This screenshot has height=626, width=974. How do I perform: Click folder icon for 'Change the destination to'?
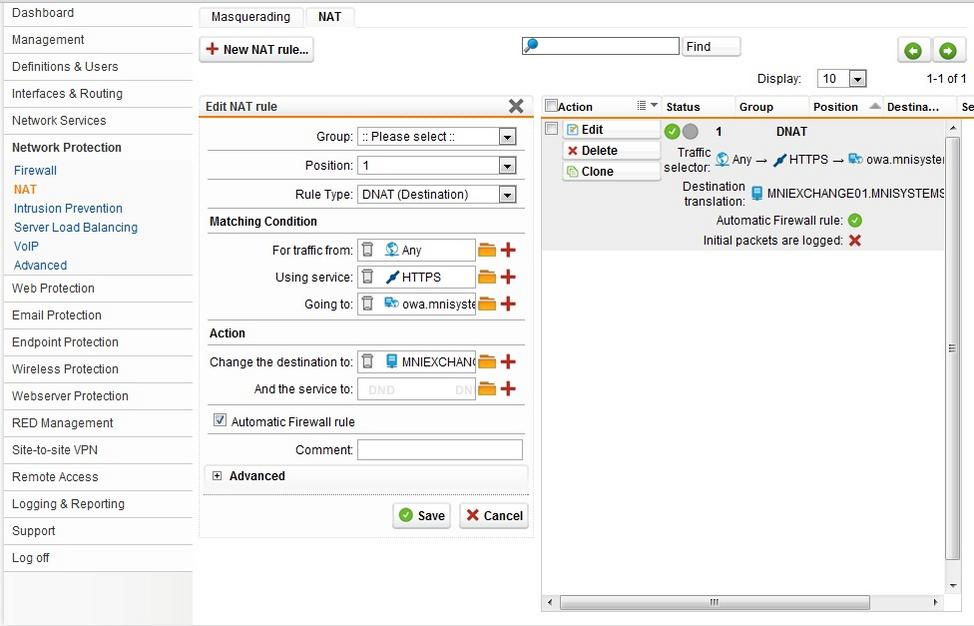[487, 362]
